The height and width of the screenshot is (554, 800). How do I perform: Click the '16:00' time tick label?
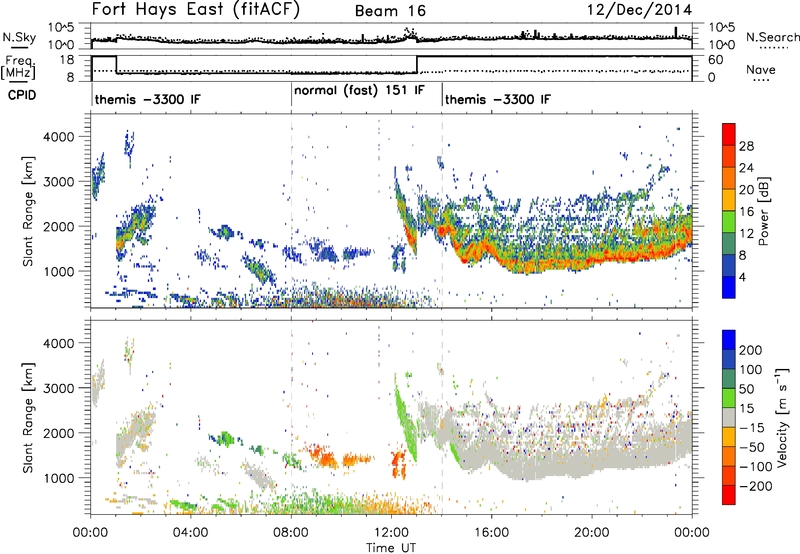point(491,533)
